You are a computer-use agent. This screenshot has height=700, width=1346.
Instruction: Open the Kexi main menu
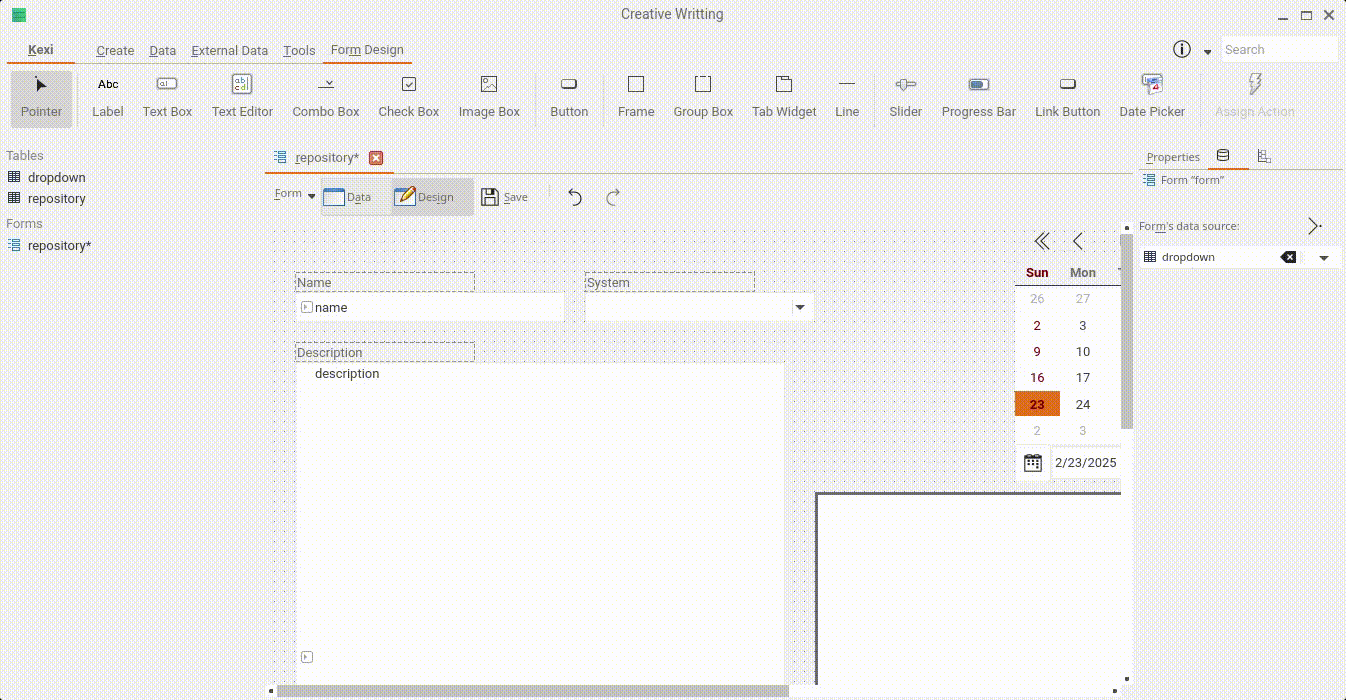[41, 50]
